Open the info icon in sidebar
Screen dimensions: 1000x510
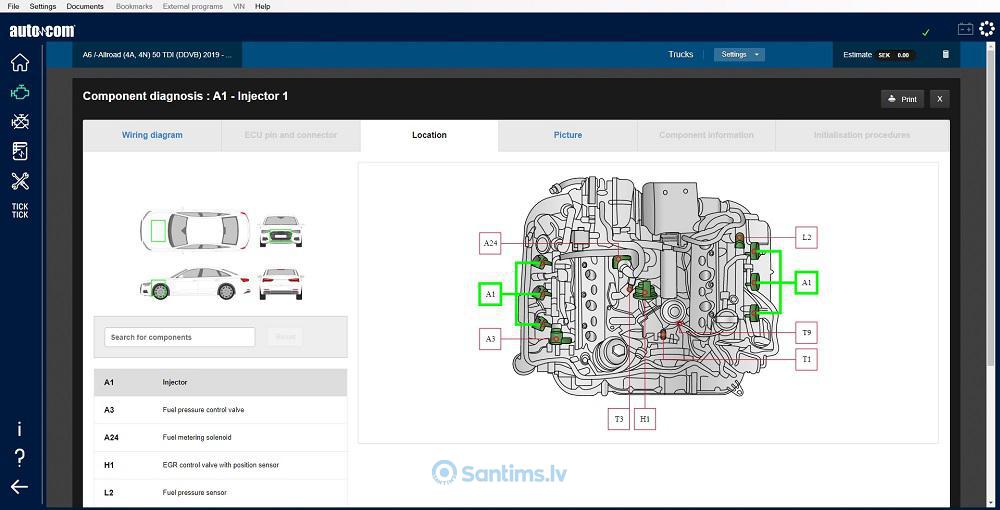[20, 429]
